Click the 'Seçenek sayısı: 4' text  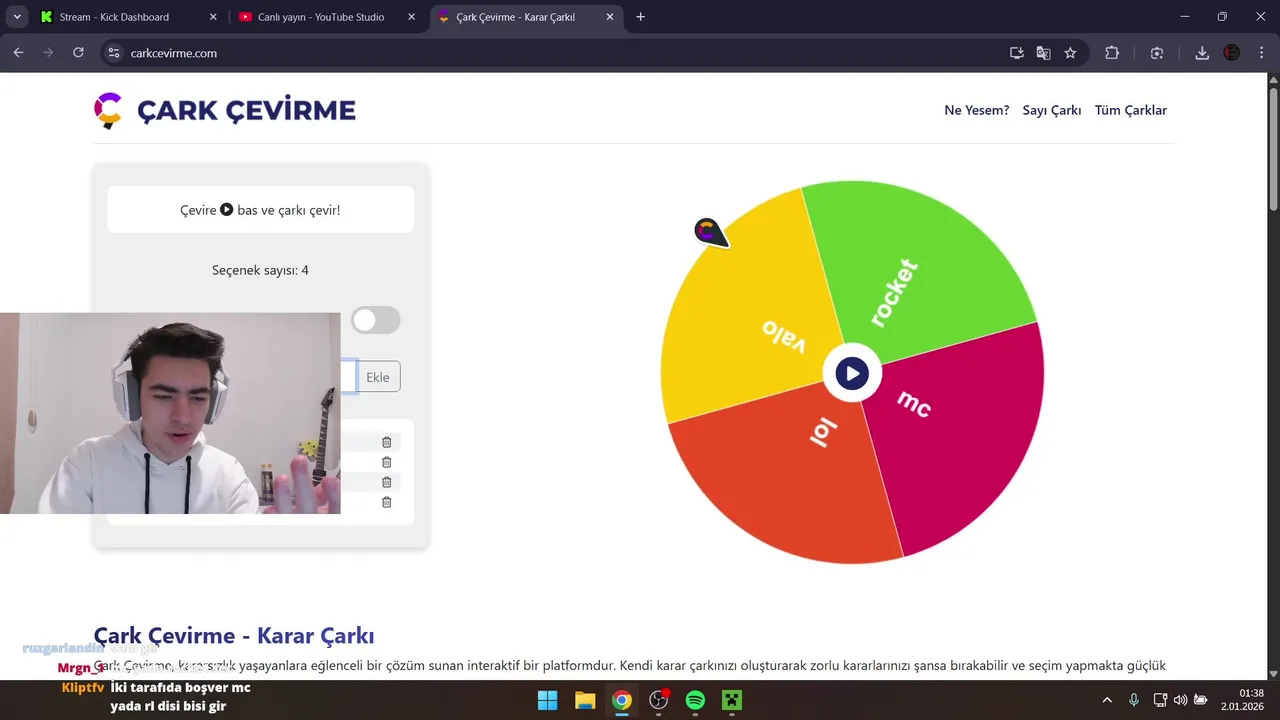260,270
